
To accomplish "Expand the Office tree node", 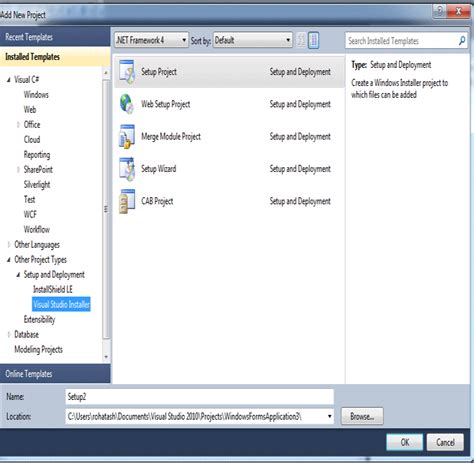I will click(x=18, y=125).
